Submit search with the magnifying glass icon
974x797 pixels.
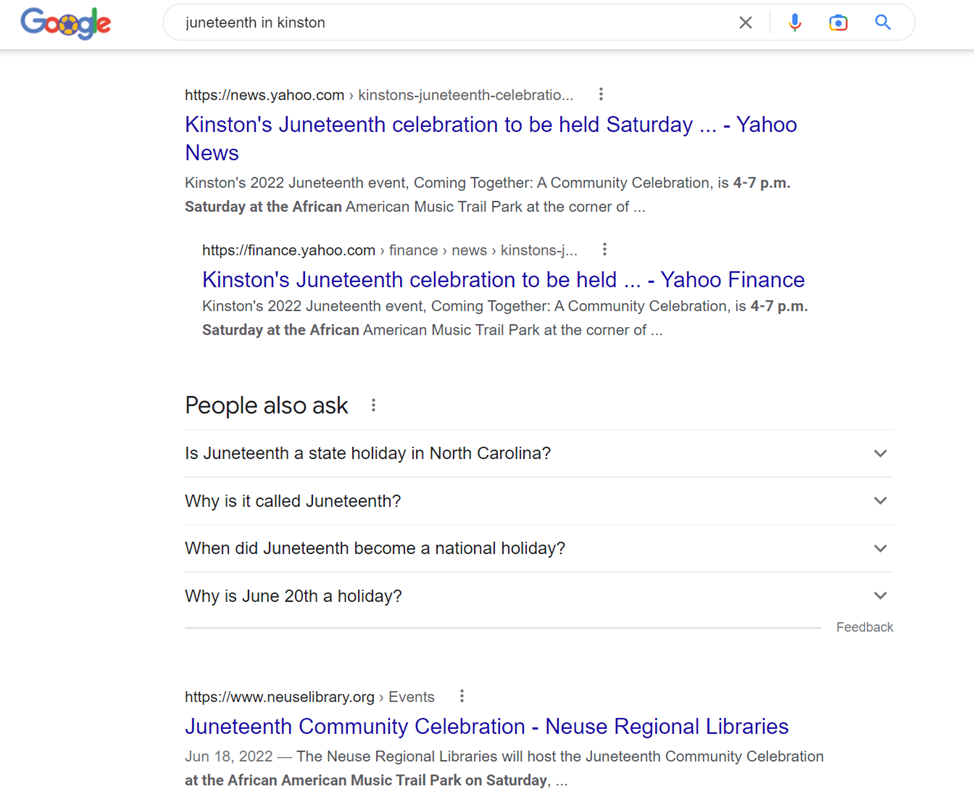[883, 22]
